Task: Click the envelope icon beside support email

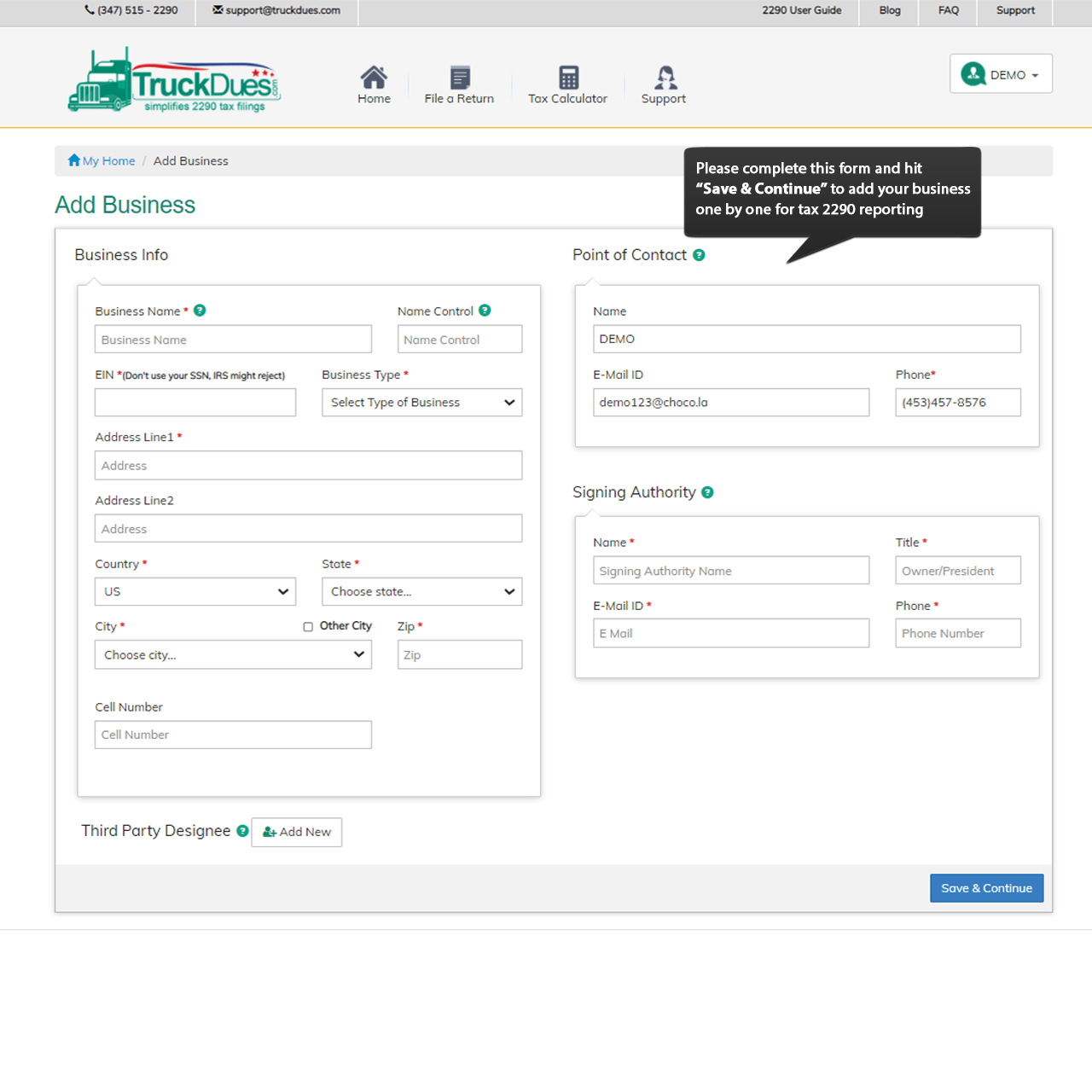Action: [218, 10]
